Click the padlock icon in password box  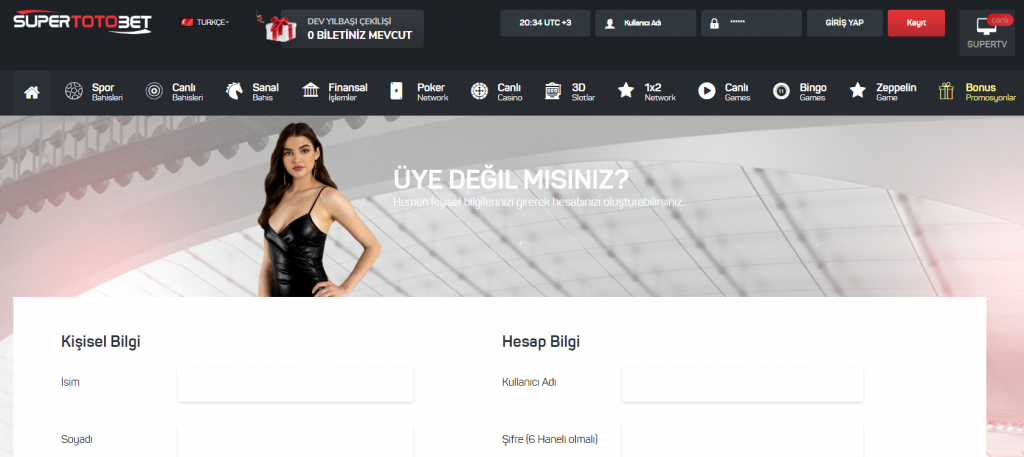coord(714,24)
